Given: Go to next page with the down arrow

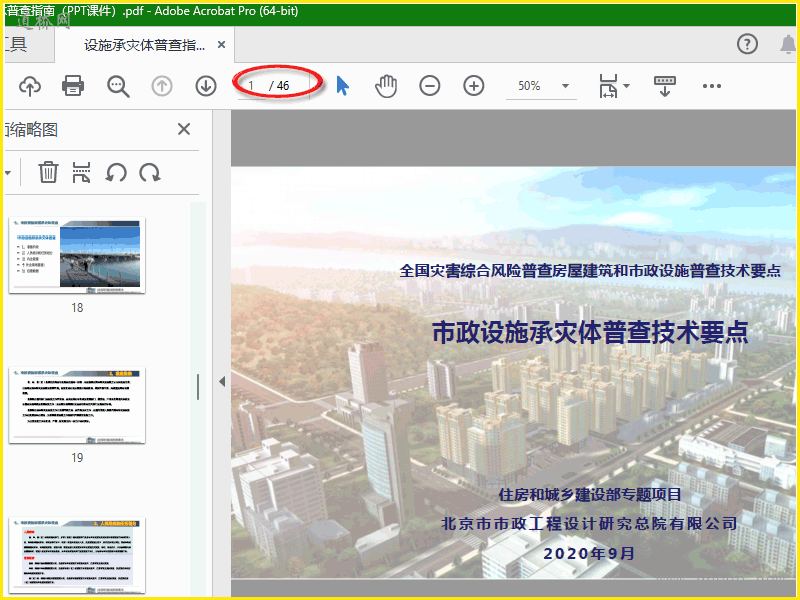Looking at the screenshot, I should 206,86.
